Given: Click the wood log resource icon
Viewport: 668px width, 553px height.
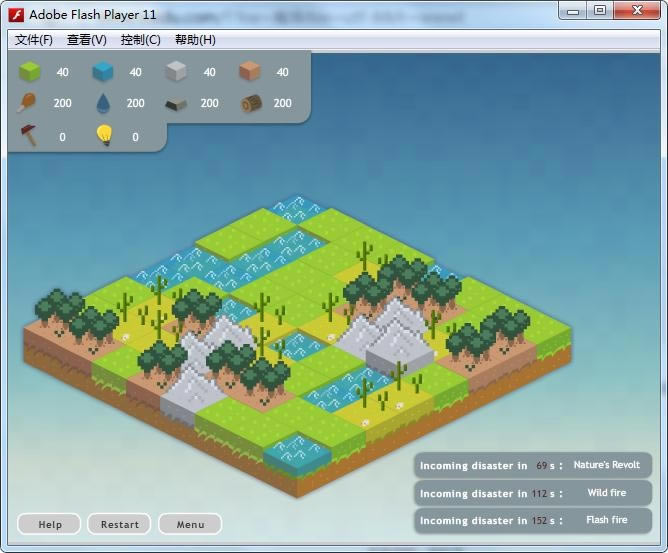Looking at the screenshot, I should (x=251, y=103).
